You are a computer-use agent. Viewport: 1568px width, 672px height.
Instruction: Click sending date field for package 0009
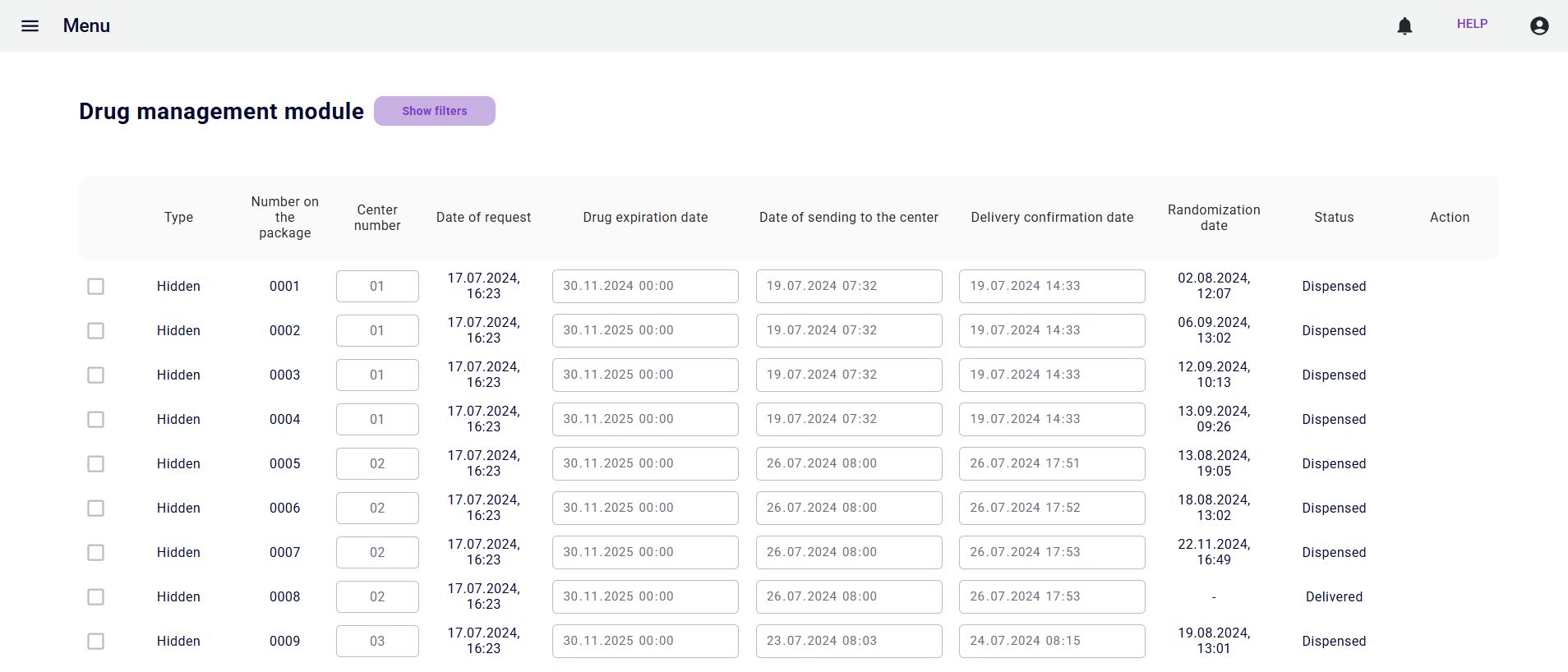[x=848, y=641]
